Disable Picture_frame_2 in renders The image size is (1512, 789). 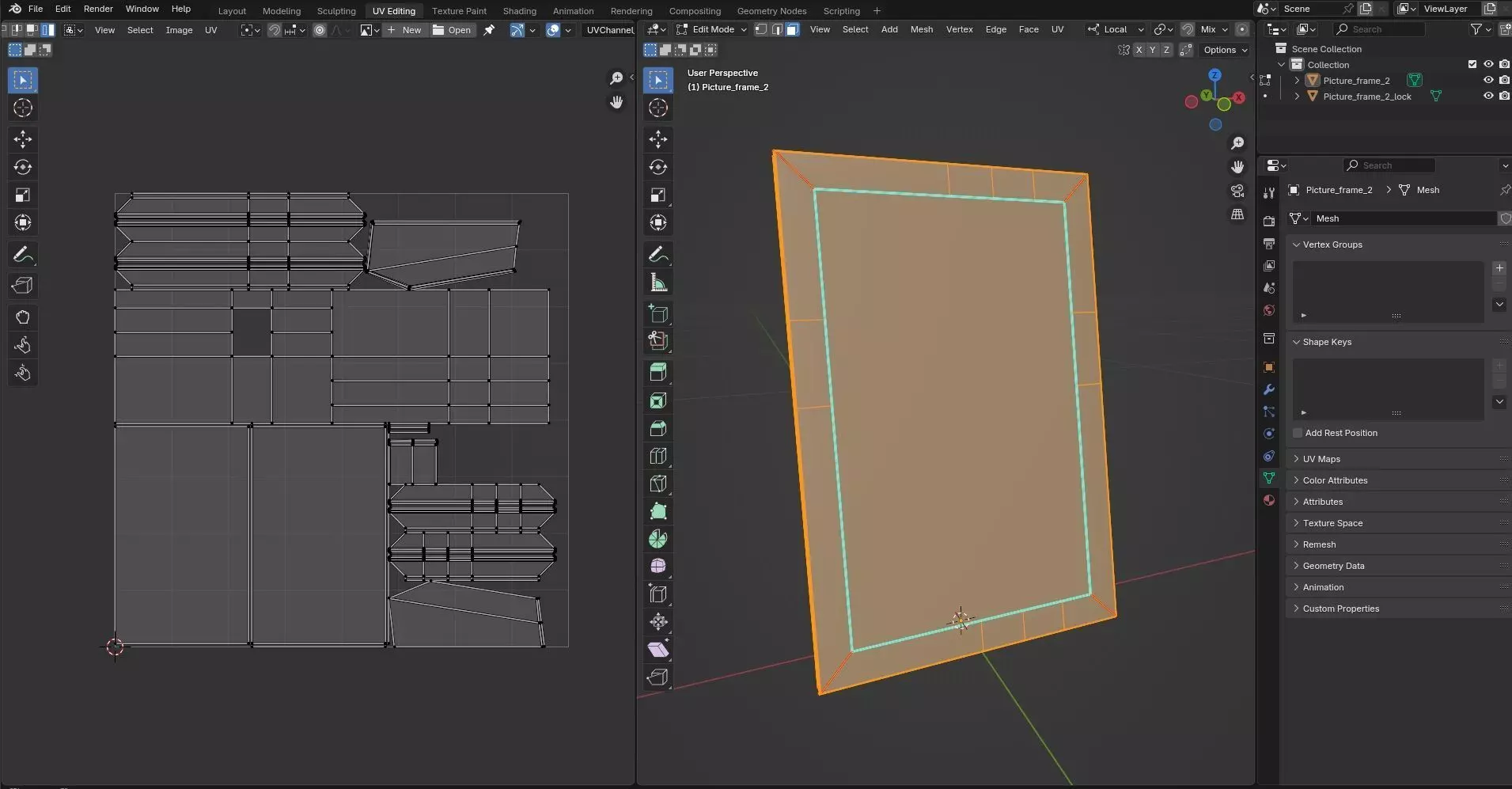1504,80
